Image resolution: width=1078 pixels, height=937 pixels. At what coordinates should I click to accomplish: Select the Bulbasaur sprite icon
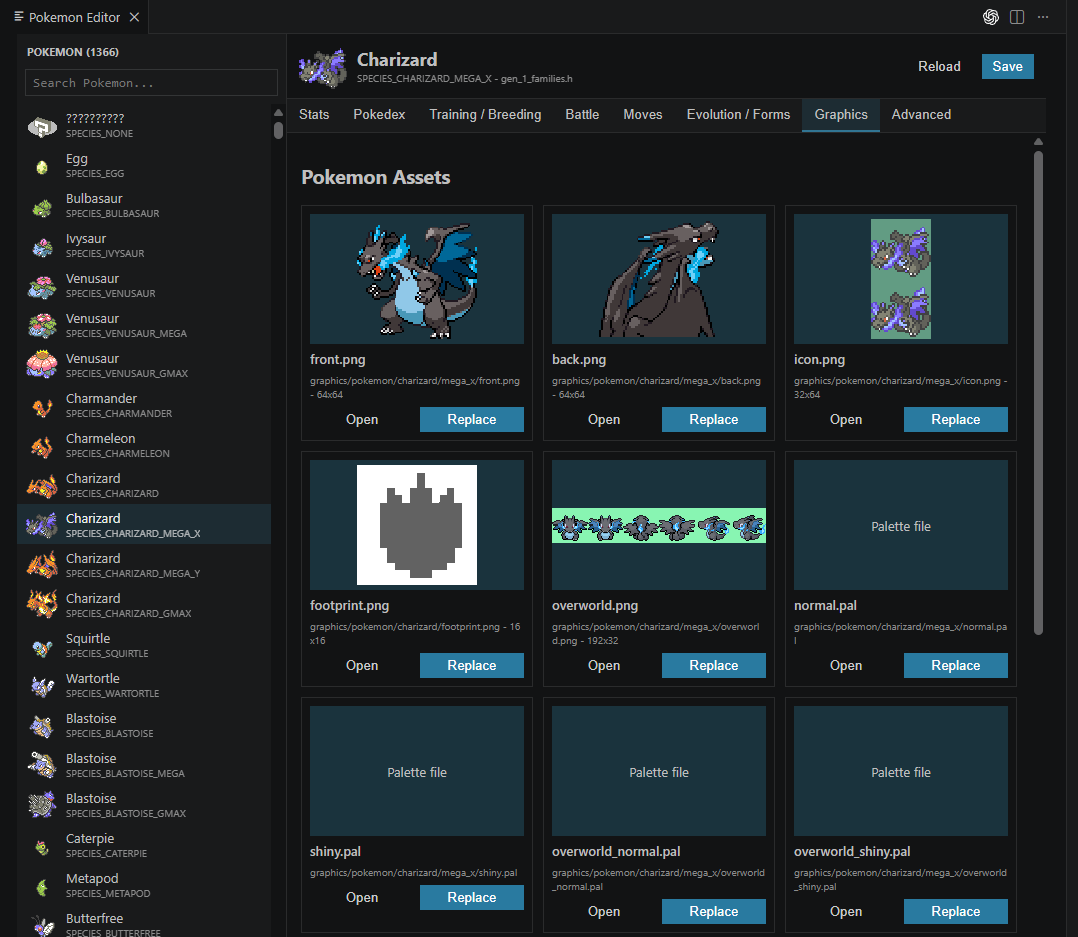pos(42,207)
